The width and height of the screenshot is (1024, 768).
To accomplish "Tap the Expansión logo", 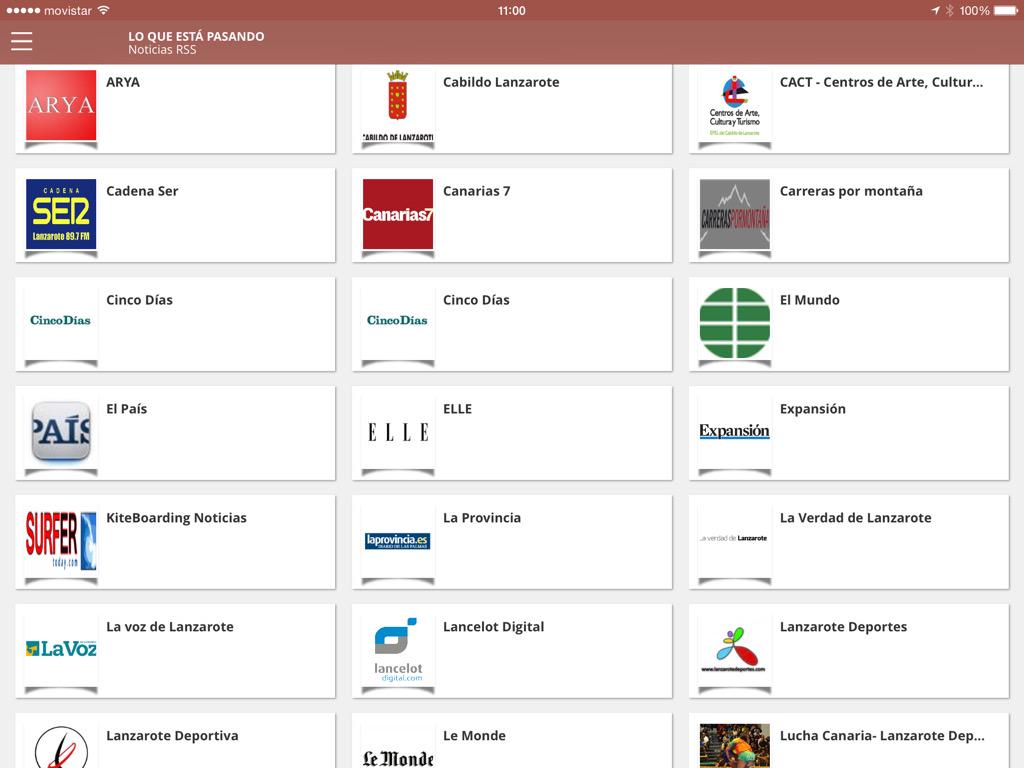I will click(x=735, y=431).
